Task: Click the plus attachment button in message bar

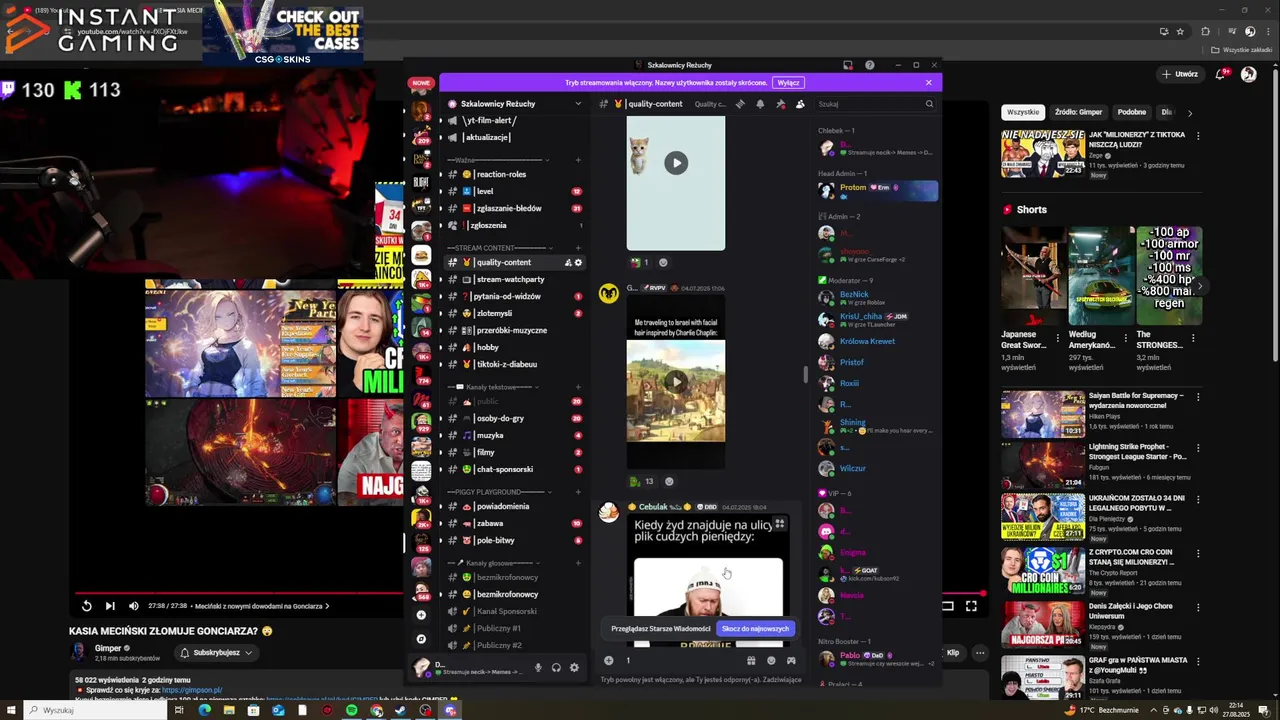Action: point(608,660)
